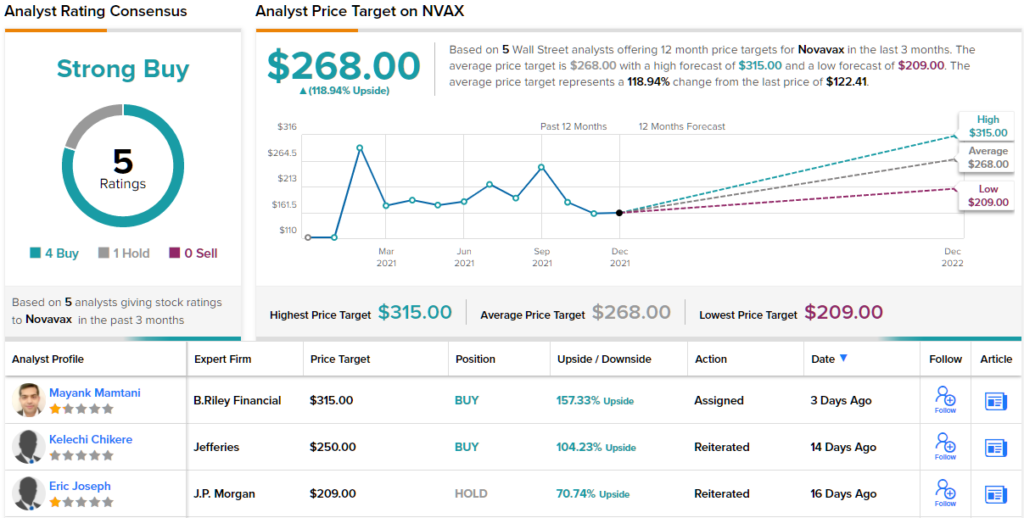The width and height of the screenshot is (1024, 518).
Task: Click Eric Joseph's star rating
Action: click(81, 502)
